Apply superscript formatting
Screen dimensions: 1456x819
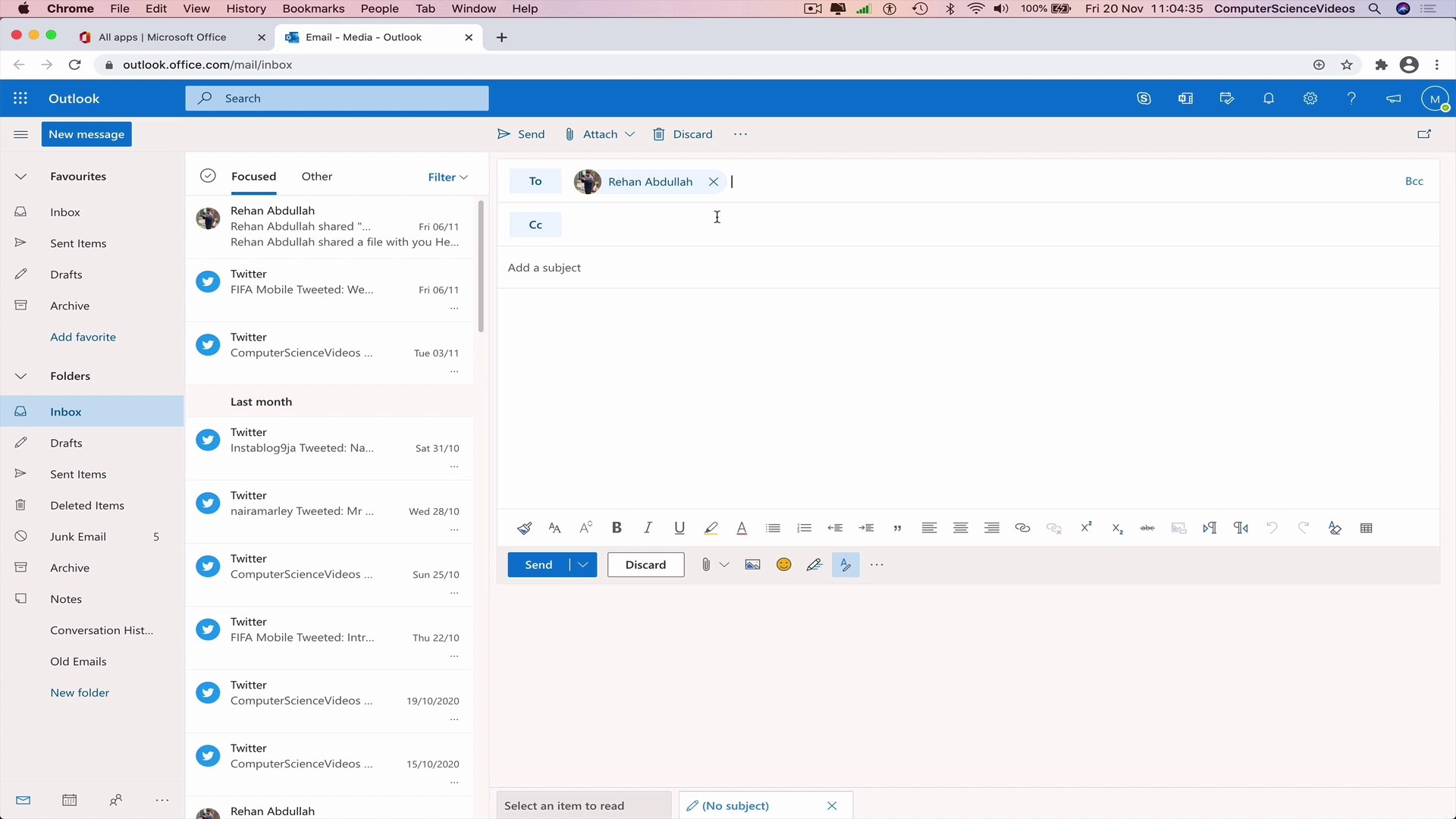[1087, 528]
